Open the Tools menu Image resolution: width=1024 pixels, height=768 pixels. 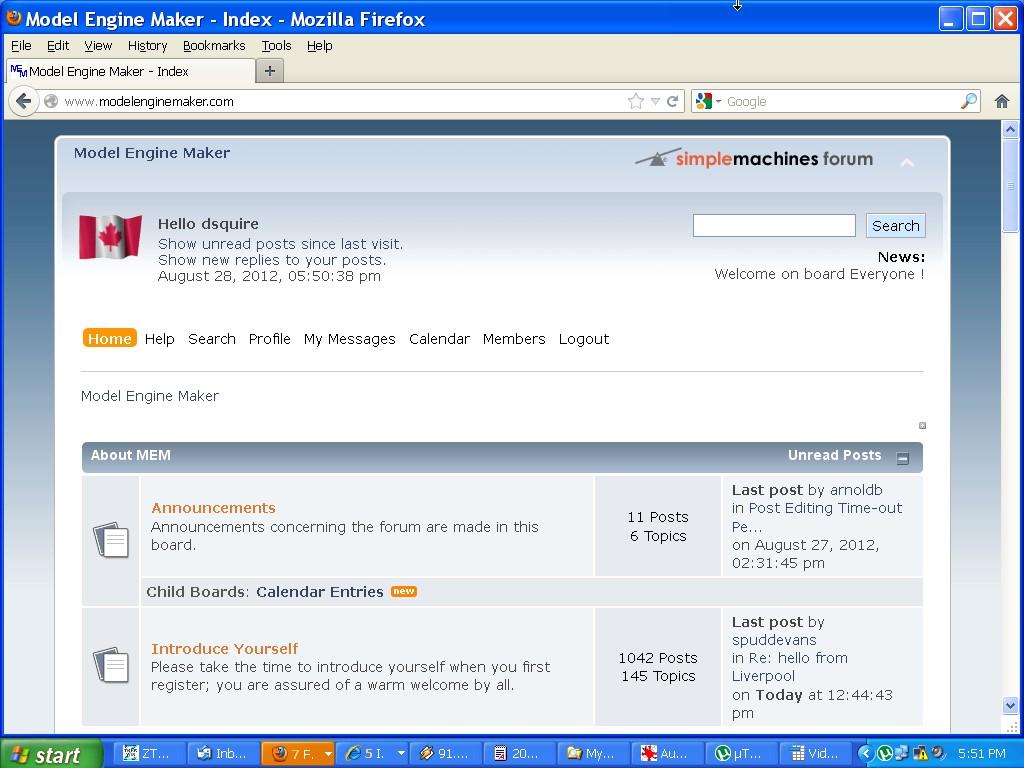276,46
